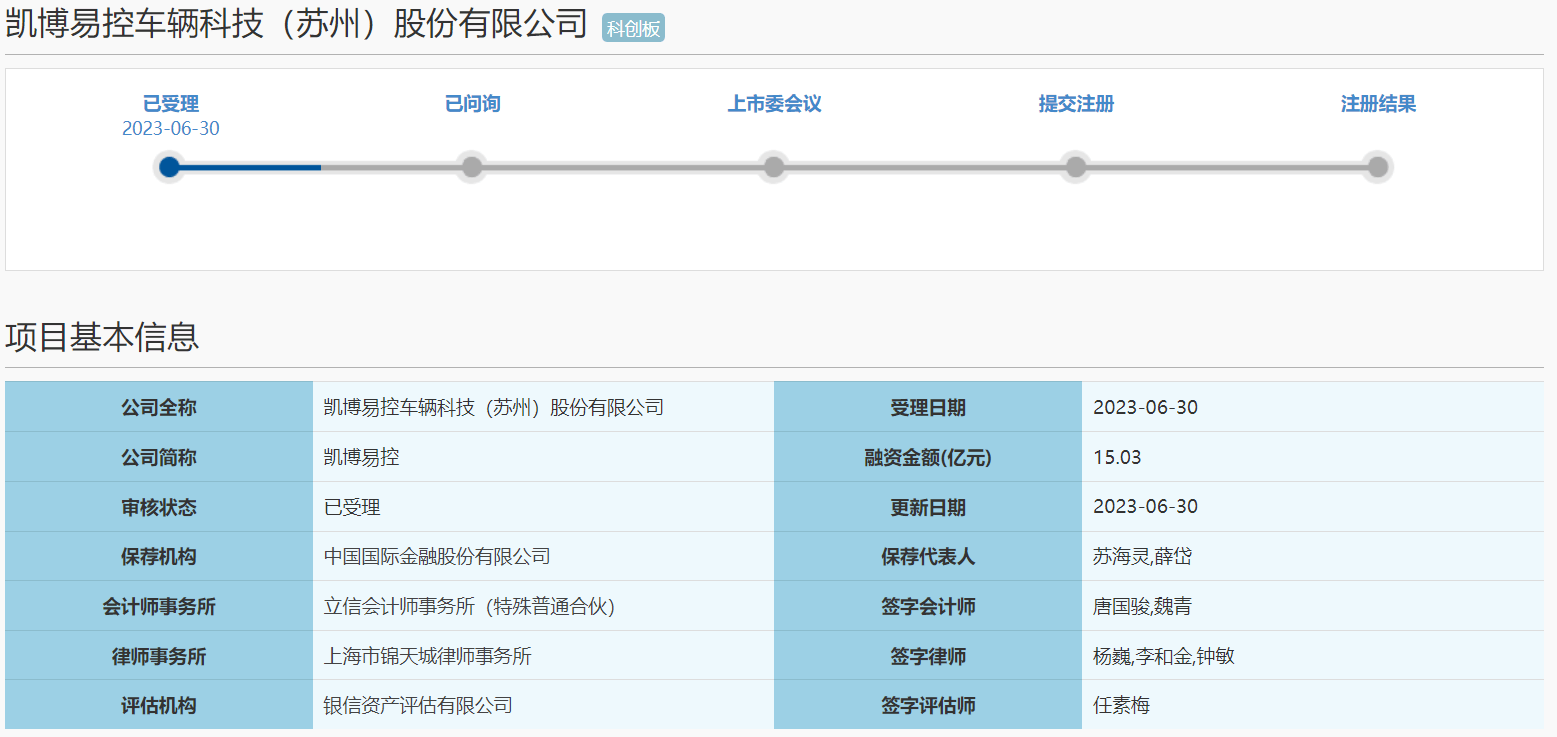Click 中国国际金融股份有限公司 sponsor value
The width and height of the screenshot is (1557, 737).
click(437, 557)
